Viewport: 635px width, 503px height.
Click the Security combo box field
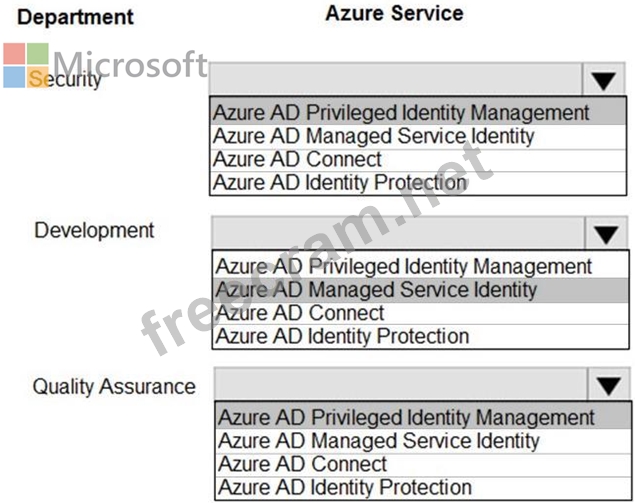[x=396, y=79]
